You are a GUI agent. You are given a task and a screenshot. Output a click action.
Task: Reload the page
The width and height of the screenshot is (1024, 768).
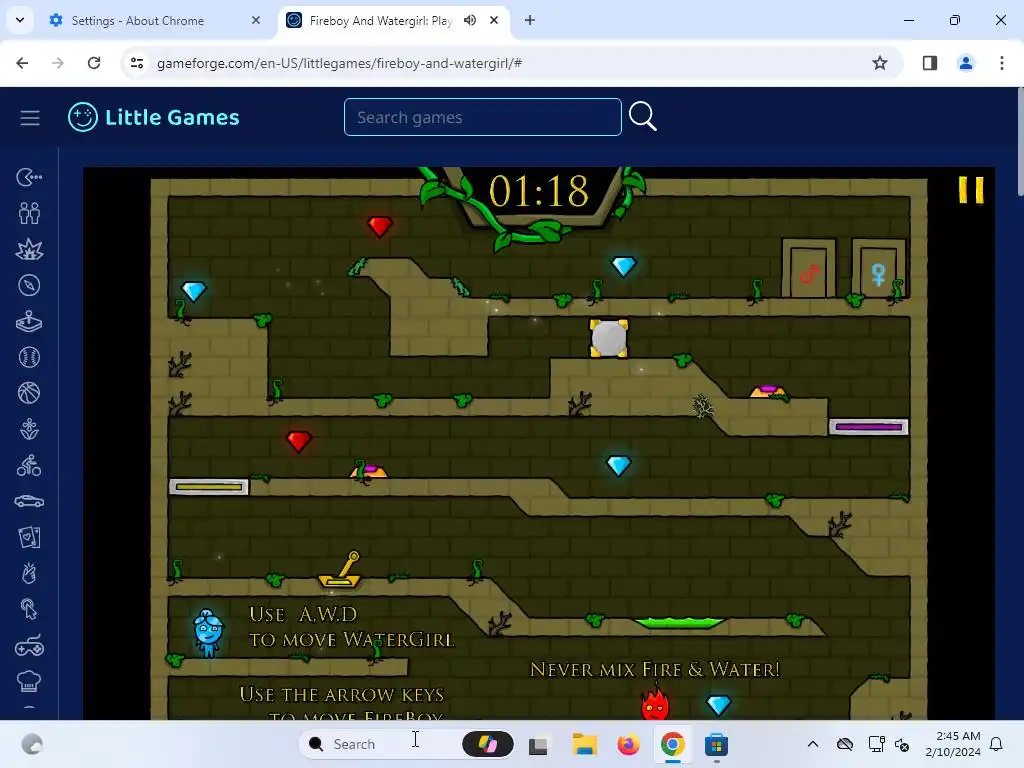pyautogui.click(x=94, y=63)
